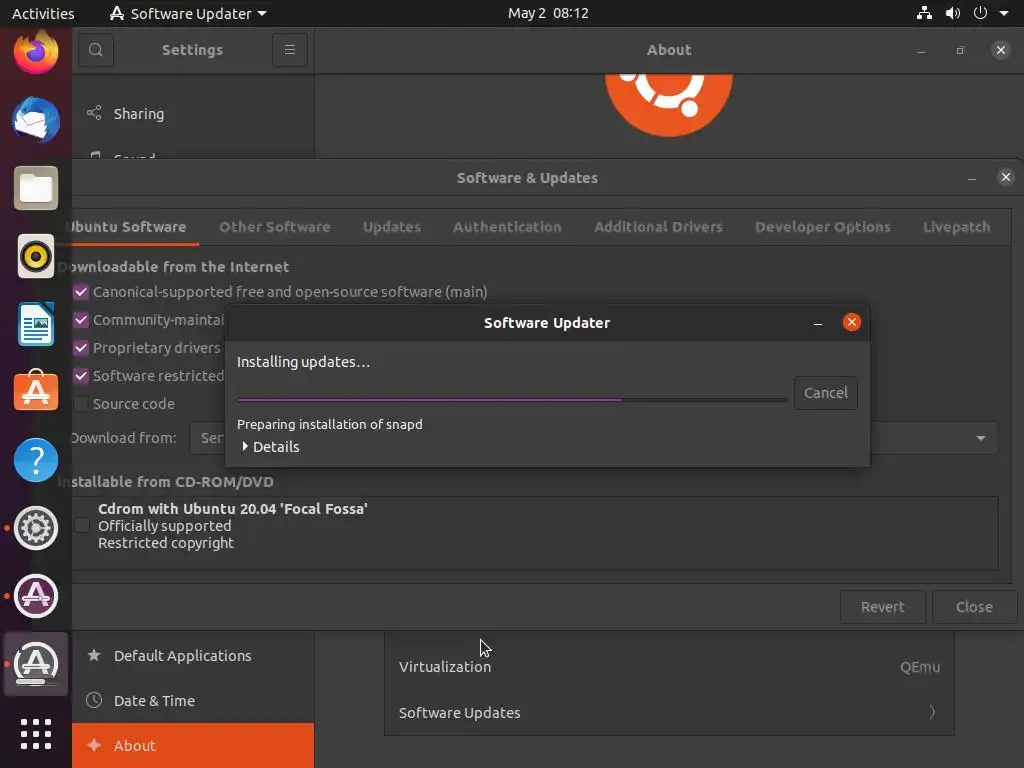Screen dimensions: 1024x768
Task: Open the Settings hamburger menu
Action: tap(290, 50)
